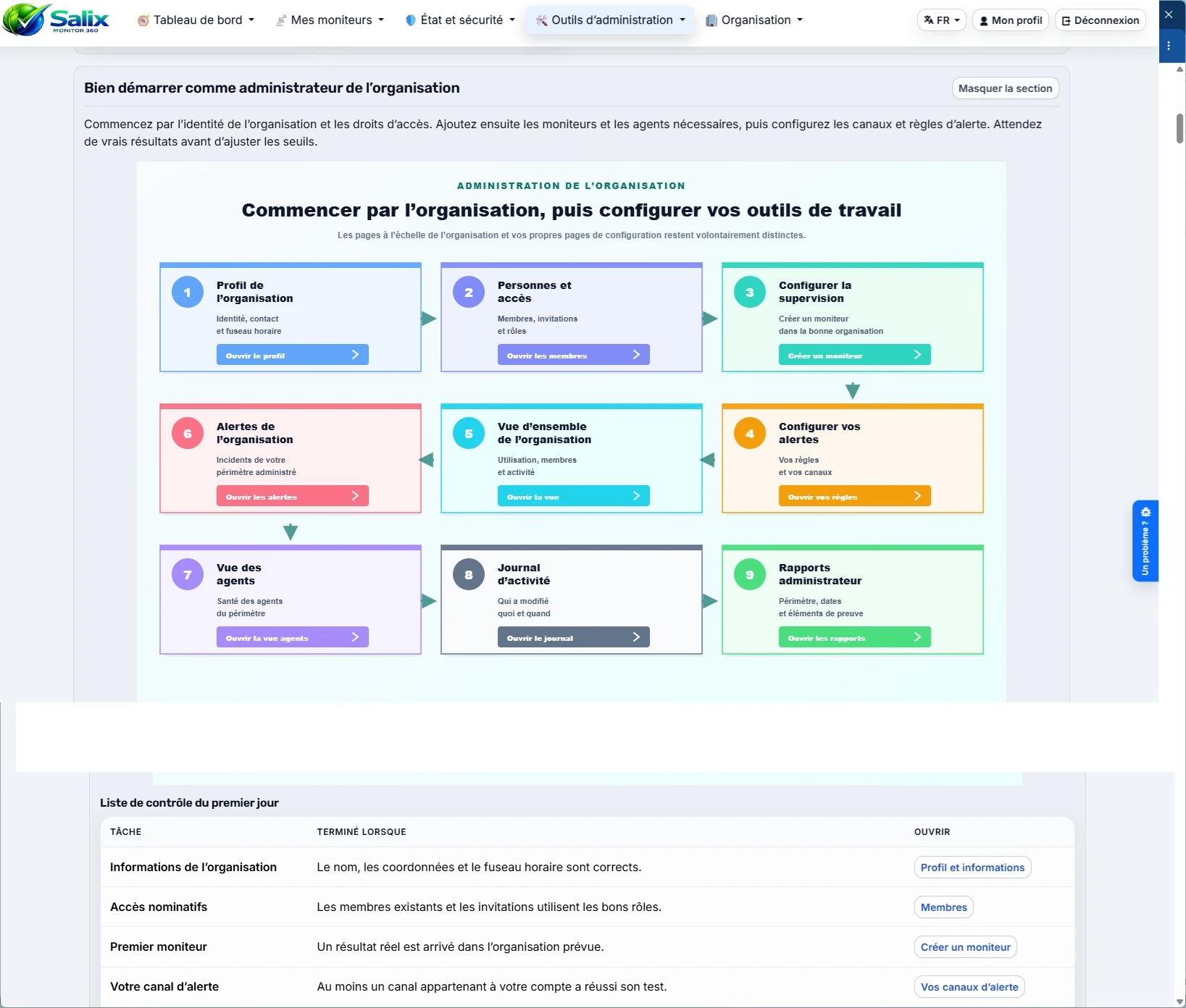The width and height of the screenshot is (1186, 1008).
Task: Click the Votre canal d'alerte task row
Action: coord(587,987)
